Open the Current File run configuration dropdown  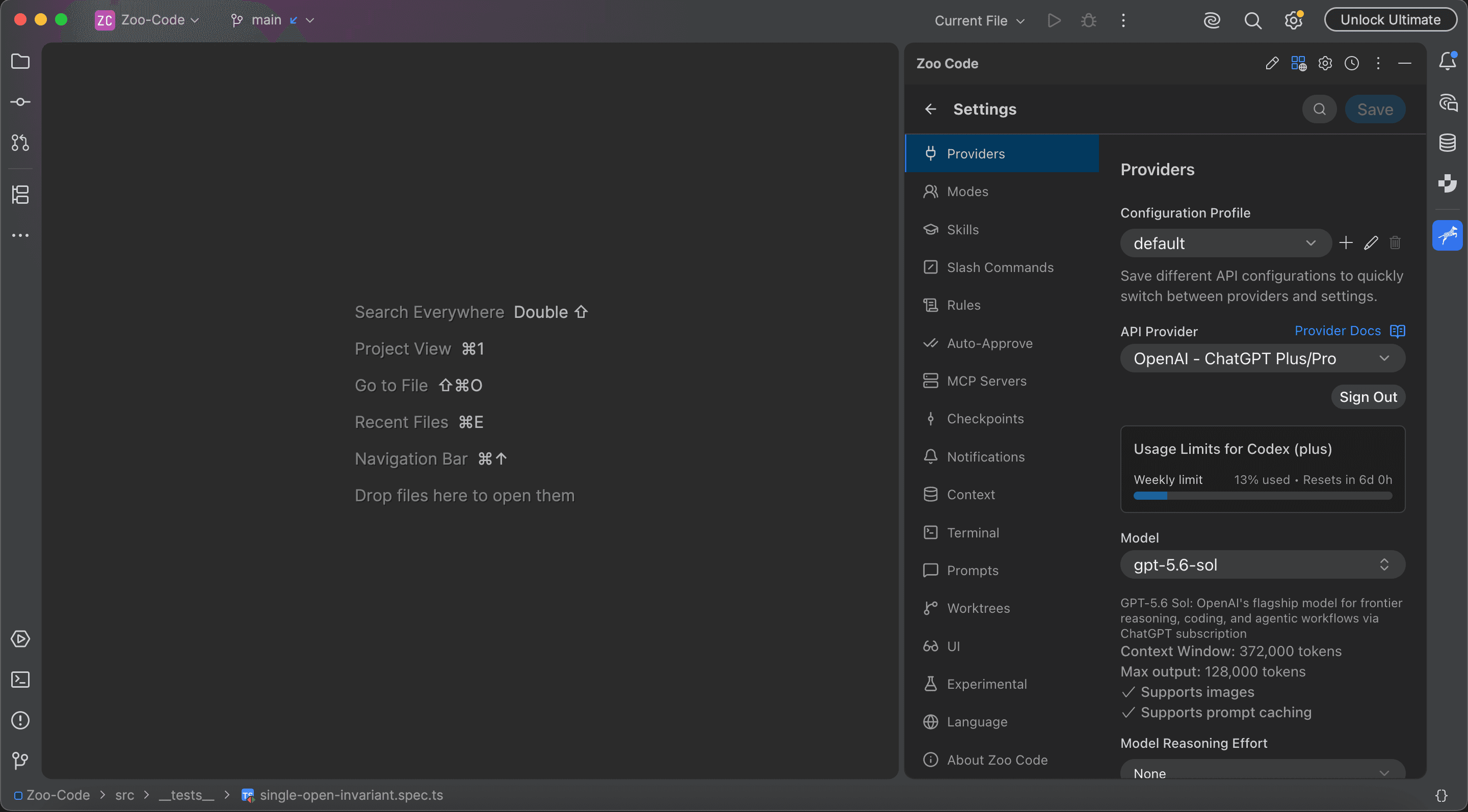(980, 20)
